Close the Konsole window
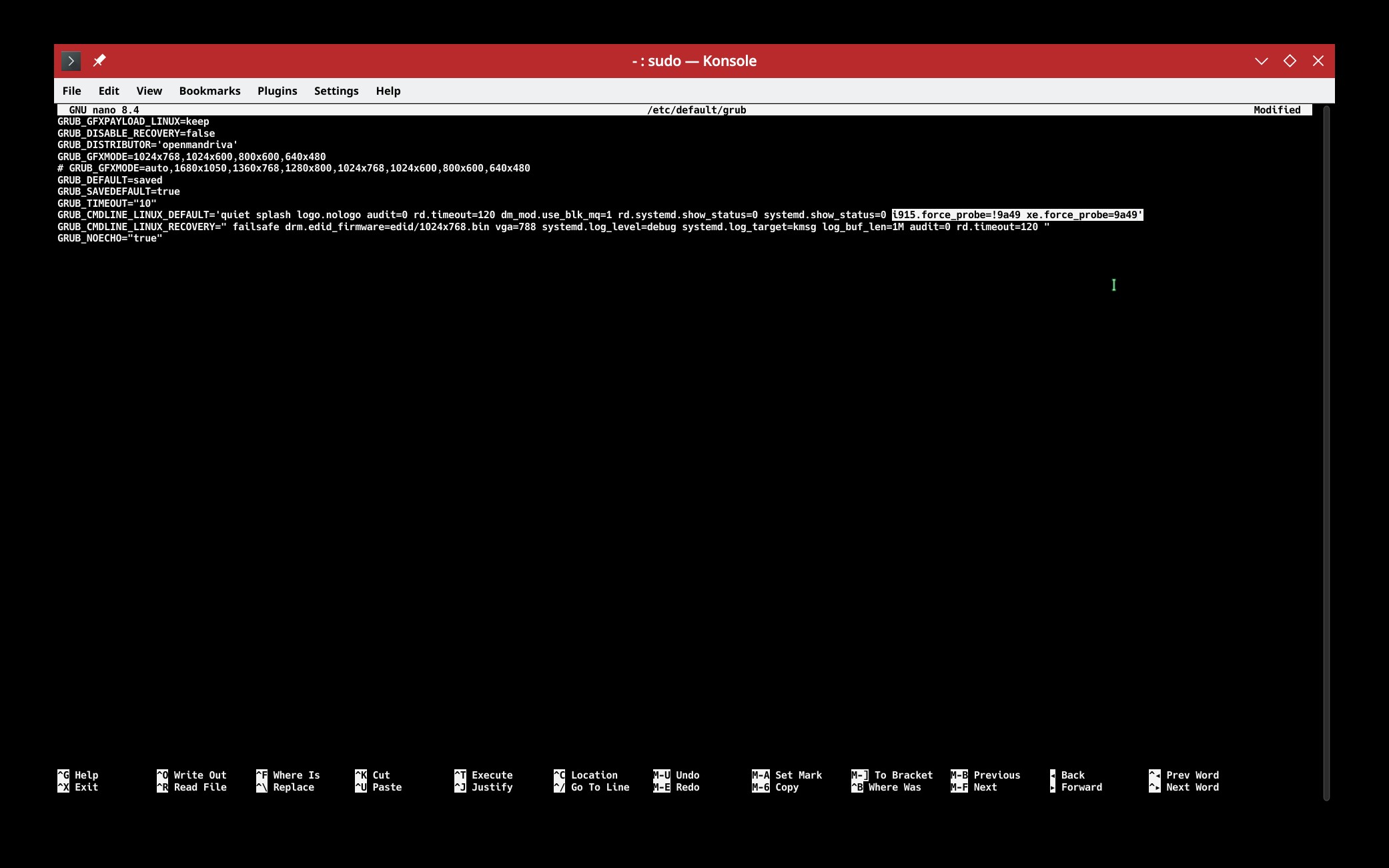Image resolution: width=1389 pixels, height=868 pixels. (x=1318, y=61)
